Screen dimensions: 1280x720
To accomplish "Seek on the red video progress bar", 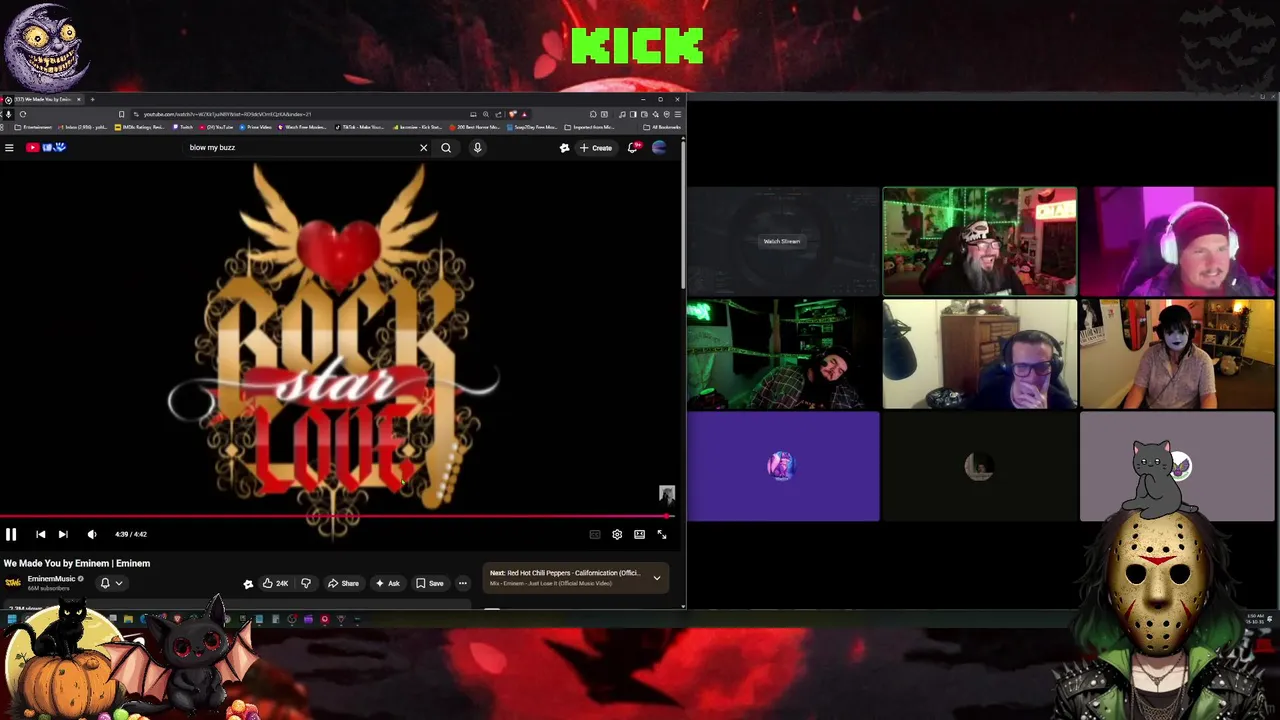I will (335, 517).
